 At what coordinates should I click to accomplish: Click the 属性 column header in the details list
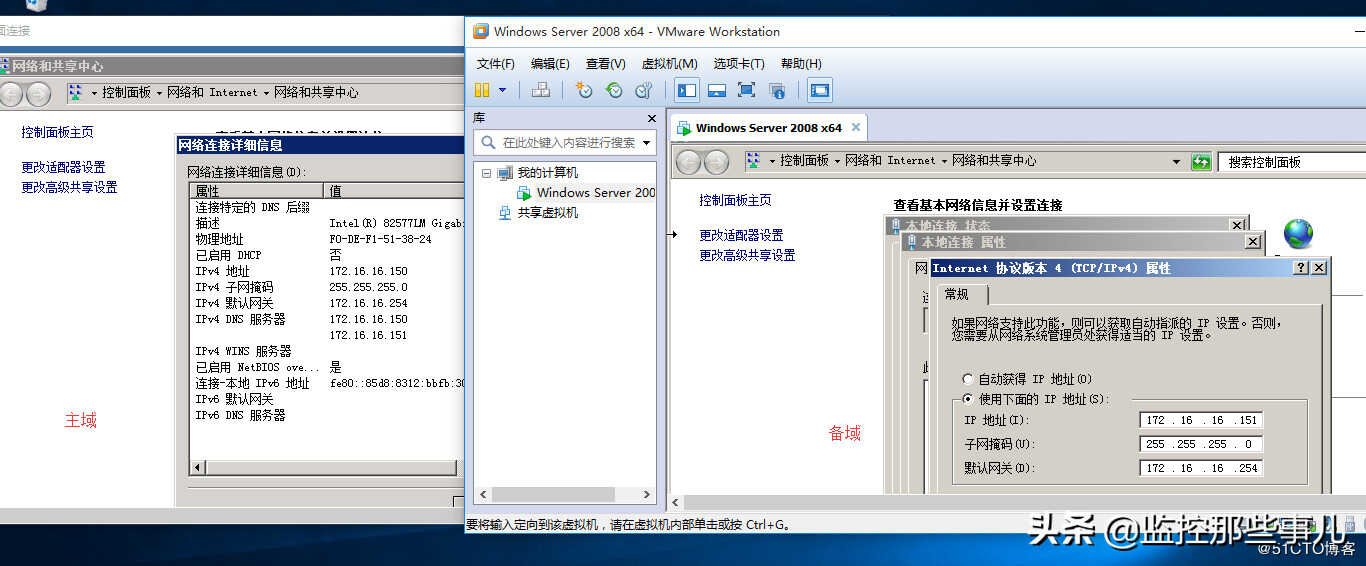pyautogui.click(x=257, y=190)
